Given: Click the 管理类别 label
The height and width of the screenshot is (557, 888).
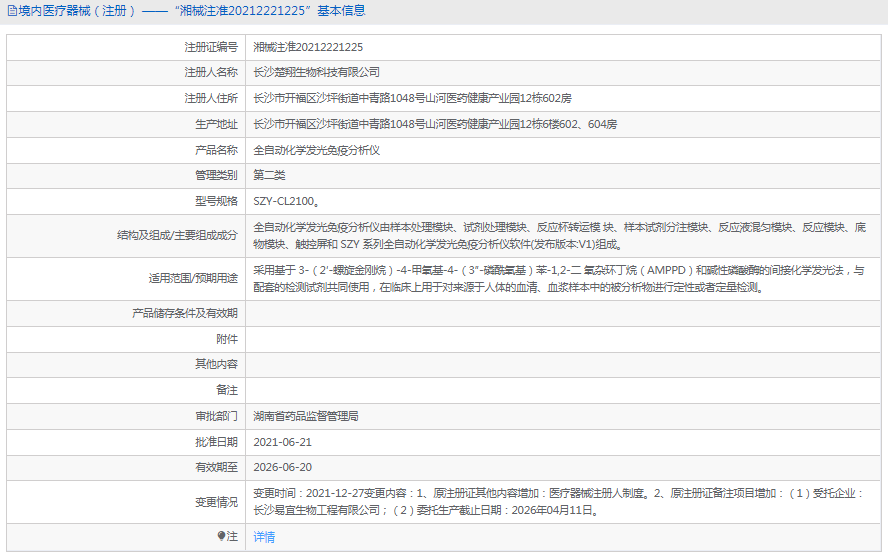Looking at the screenshot, I should pos(216,175).
